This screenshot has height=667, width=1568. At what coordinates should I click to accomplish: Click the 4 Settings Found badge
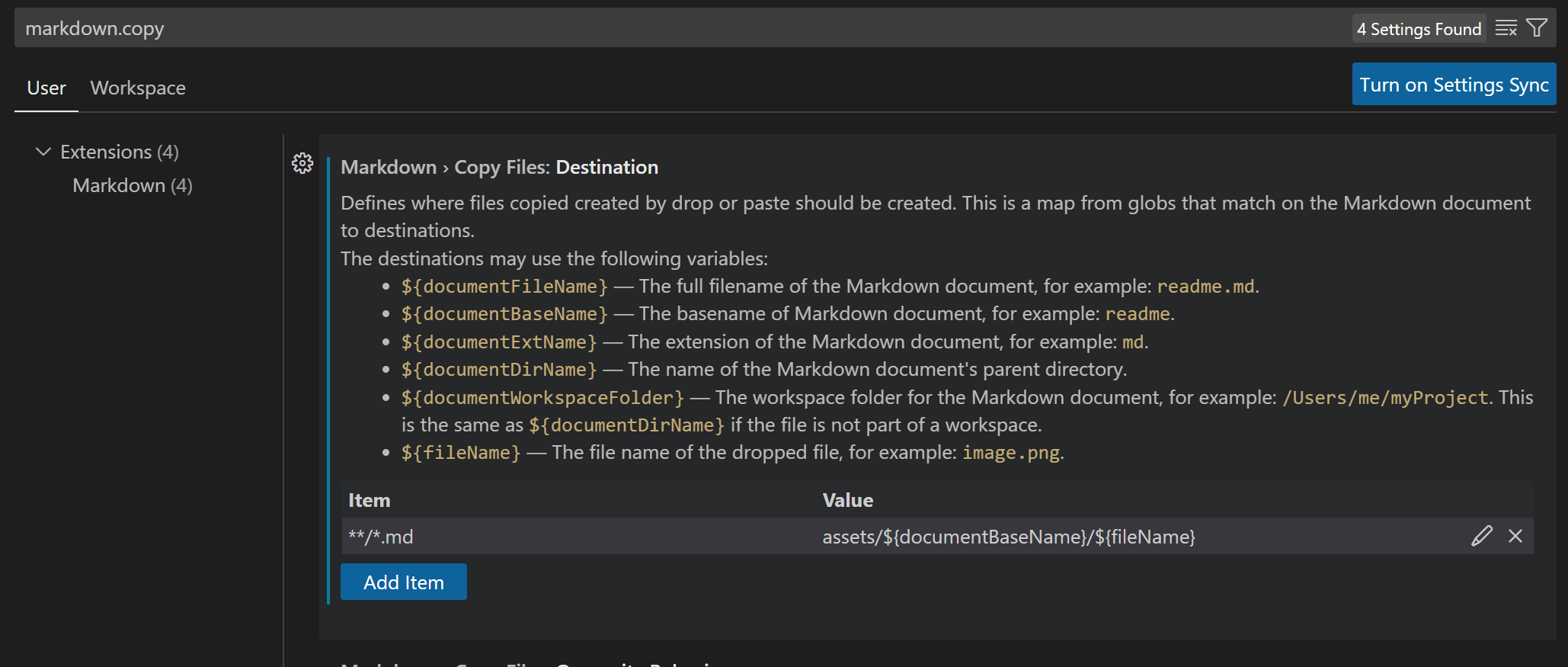point(1419,29)
